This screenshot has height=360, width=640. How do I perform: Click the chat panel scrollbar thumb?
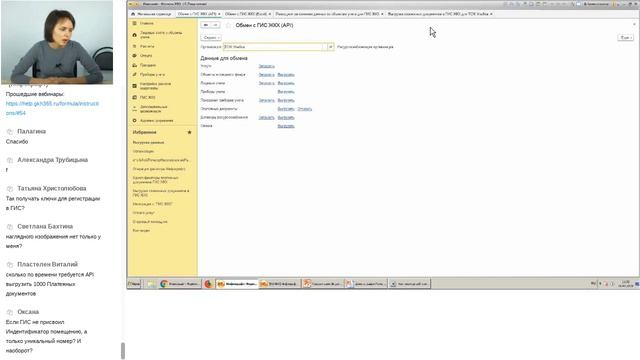click(123, 350)
